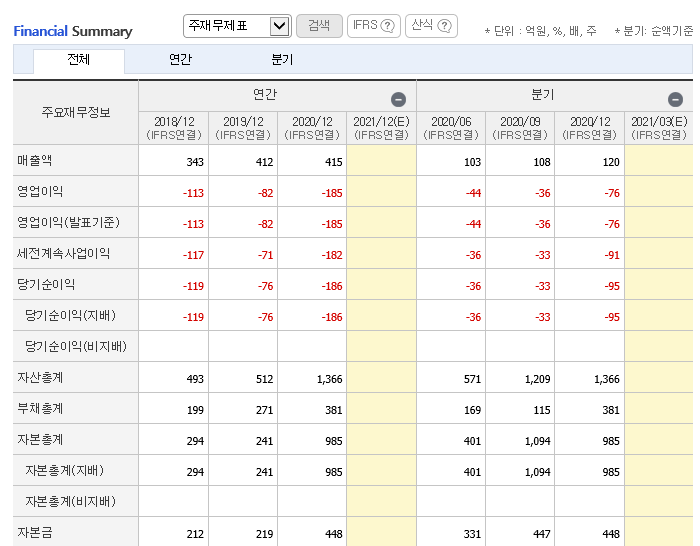Select the 2019/12 annual column header

click(x=243, y=128)
